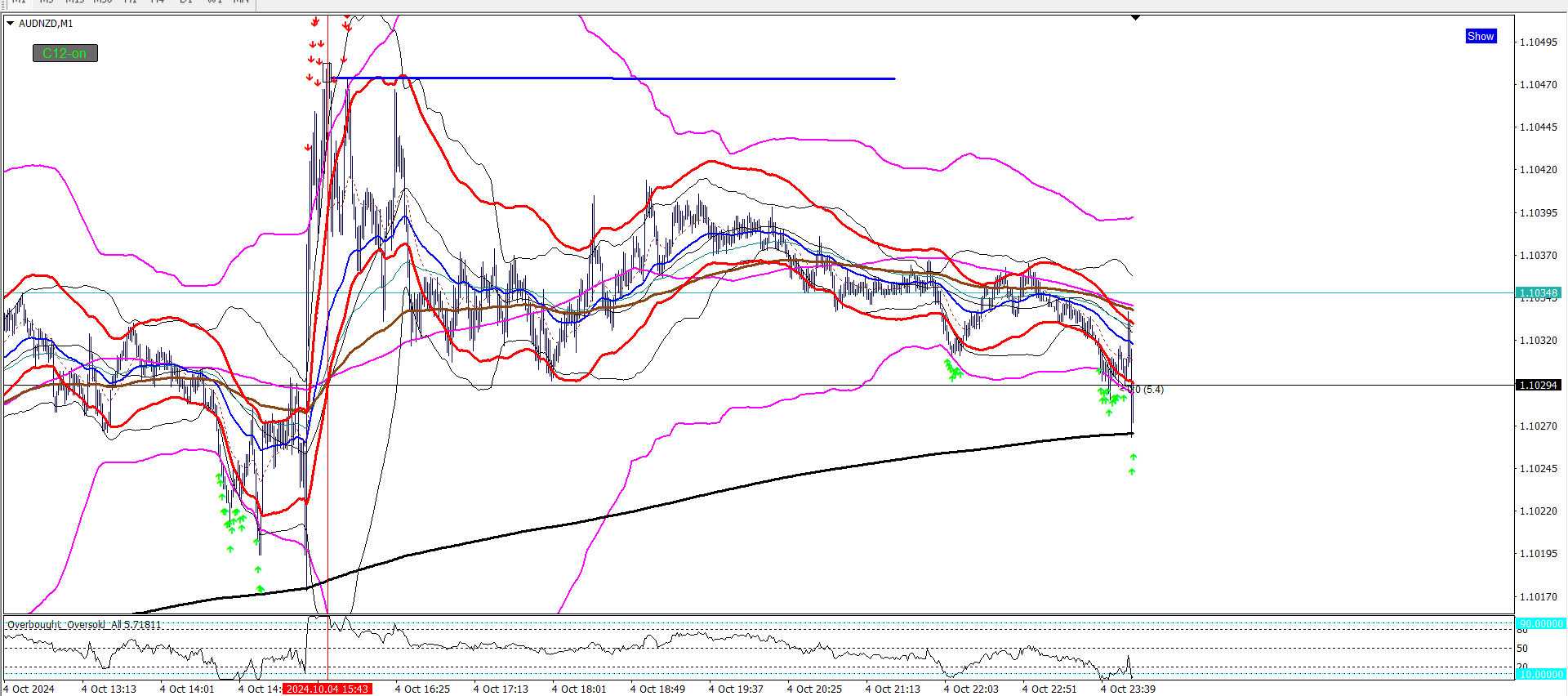The width and height of the screenshot is (1568, 696).
Task: Click the 1.10445 price axis label
Action: tap(1539, 127)
